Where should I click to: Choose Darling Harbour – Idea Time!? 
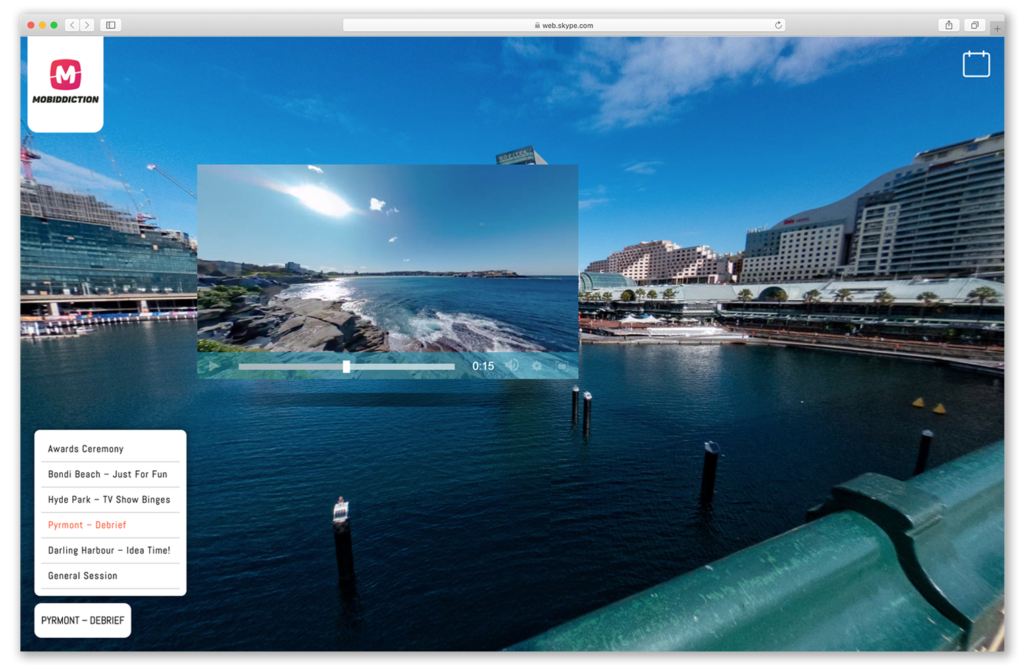pyautogui.click(x=109, y=550)
